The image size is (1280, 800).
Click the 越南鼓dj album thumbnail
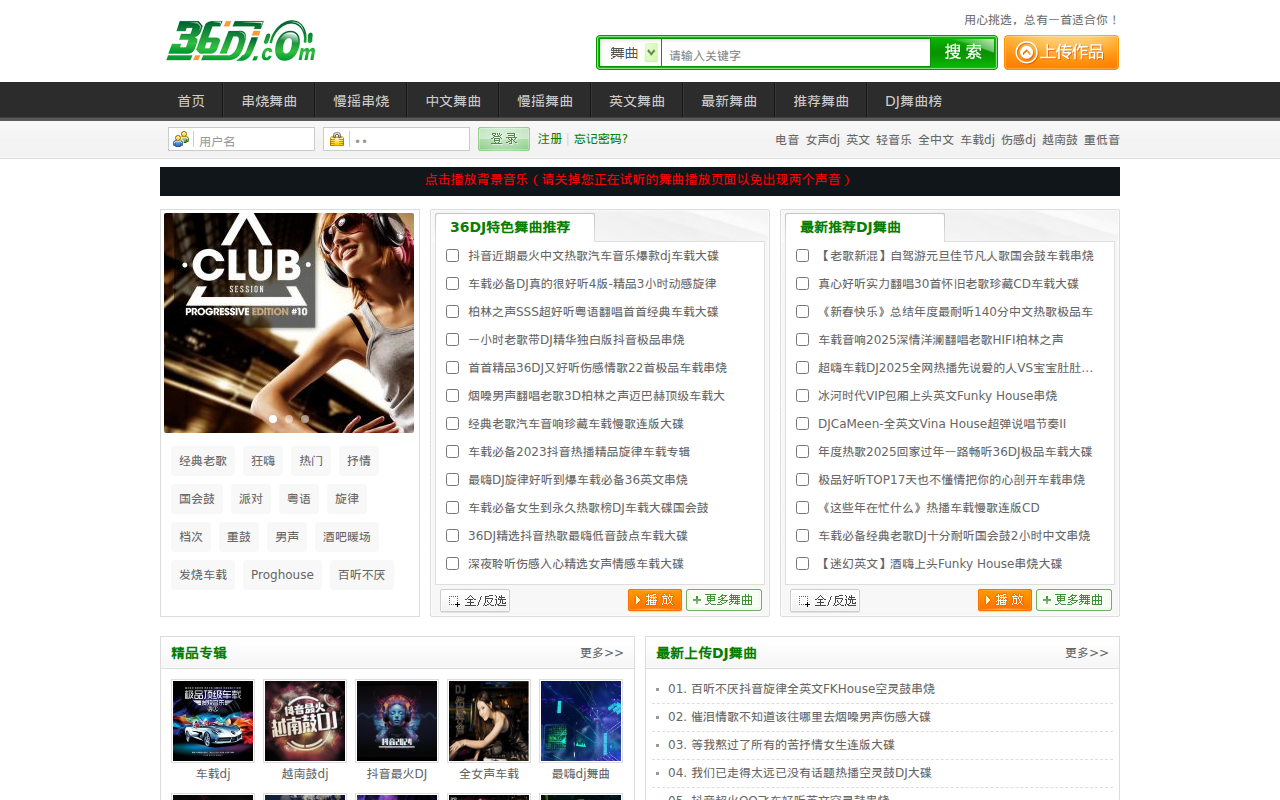coord(304,720)
